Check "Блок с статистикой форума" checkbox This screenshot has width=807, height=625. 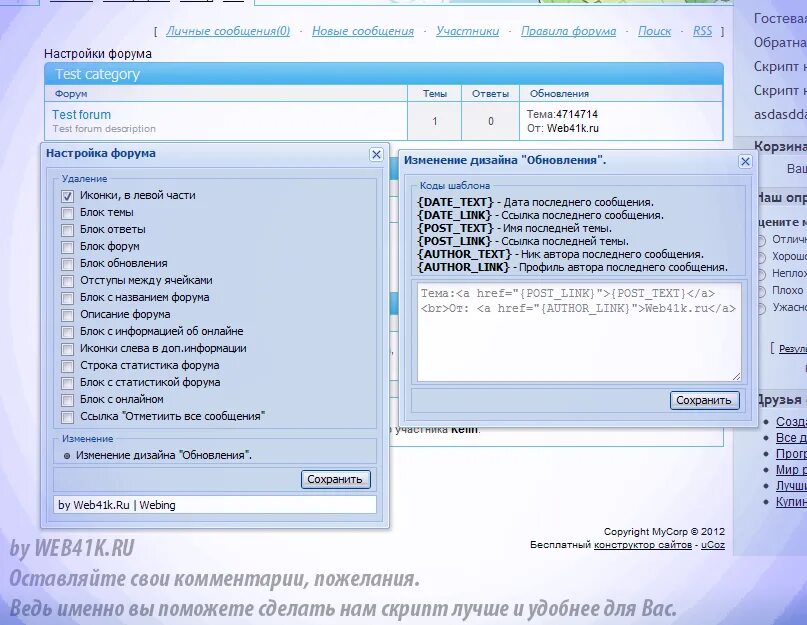pos(67,383)
